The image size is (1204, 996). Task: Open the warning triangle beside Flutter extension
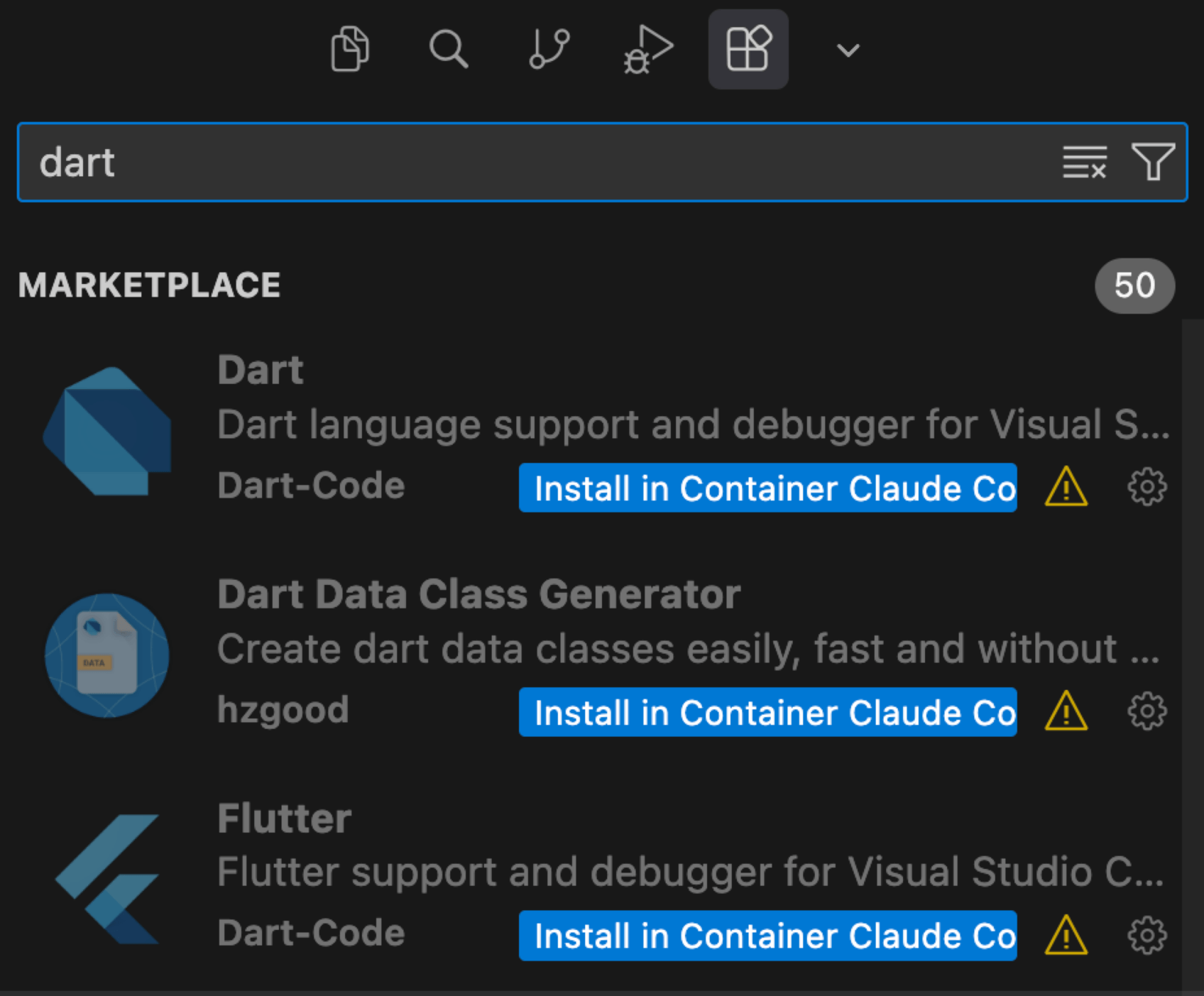[x=1066, y=936]
